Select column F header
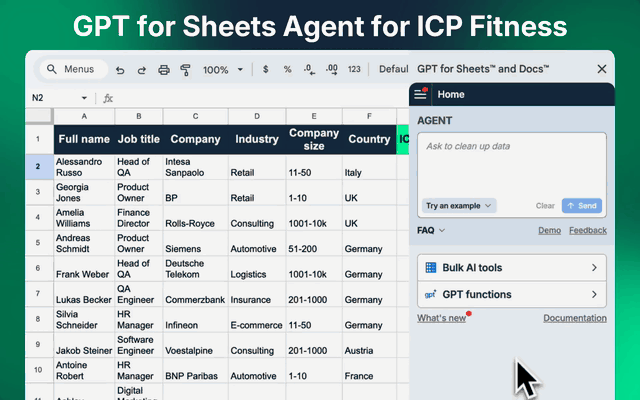640x400 pixels. tap(369, 116)
